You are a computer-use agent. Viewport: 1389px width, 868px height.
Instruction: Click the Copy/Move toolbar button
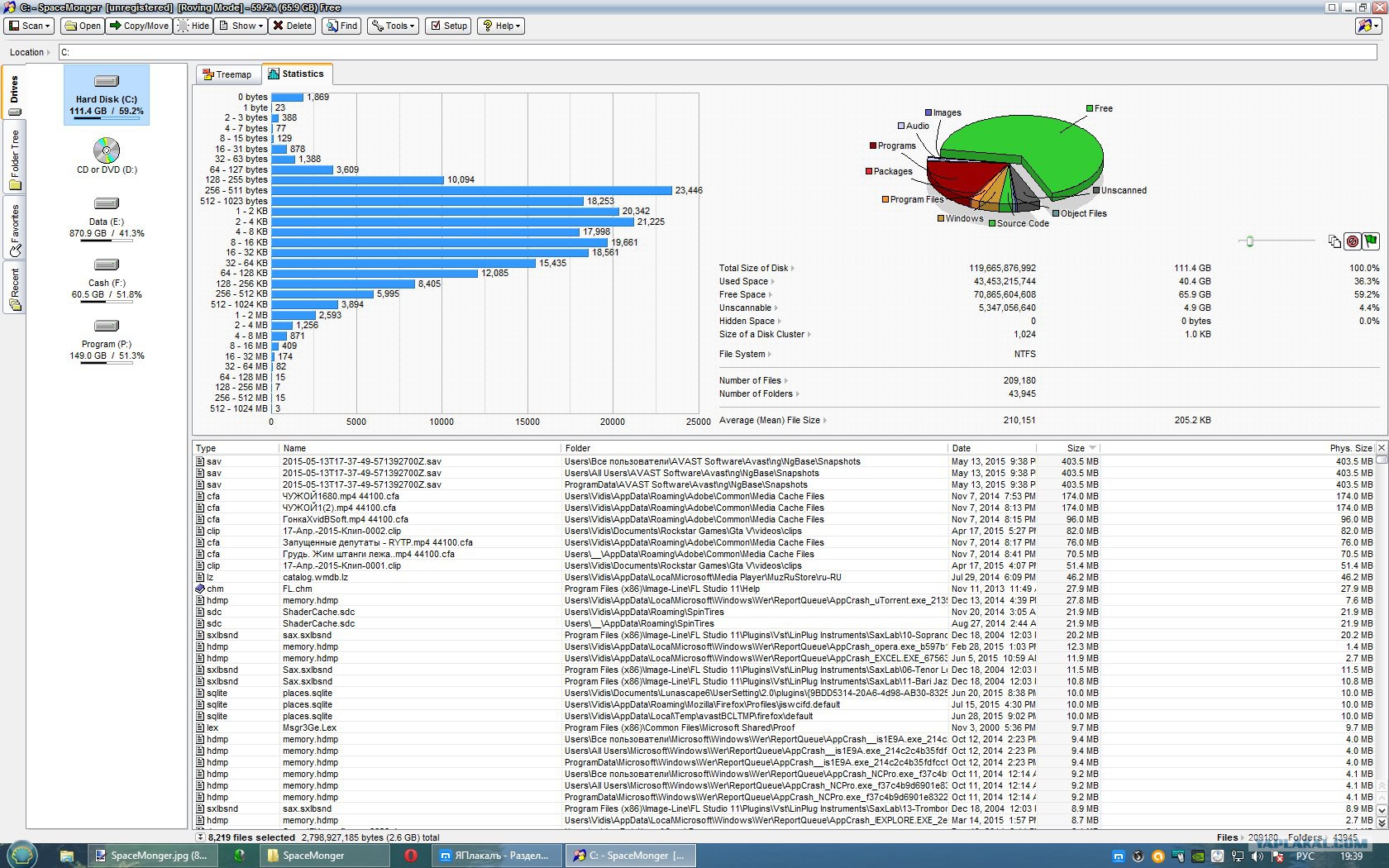pos(139,26)
